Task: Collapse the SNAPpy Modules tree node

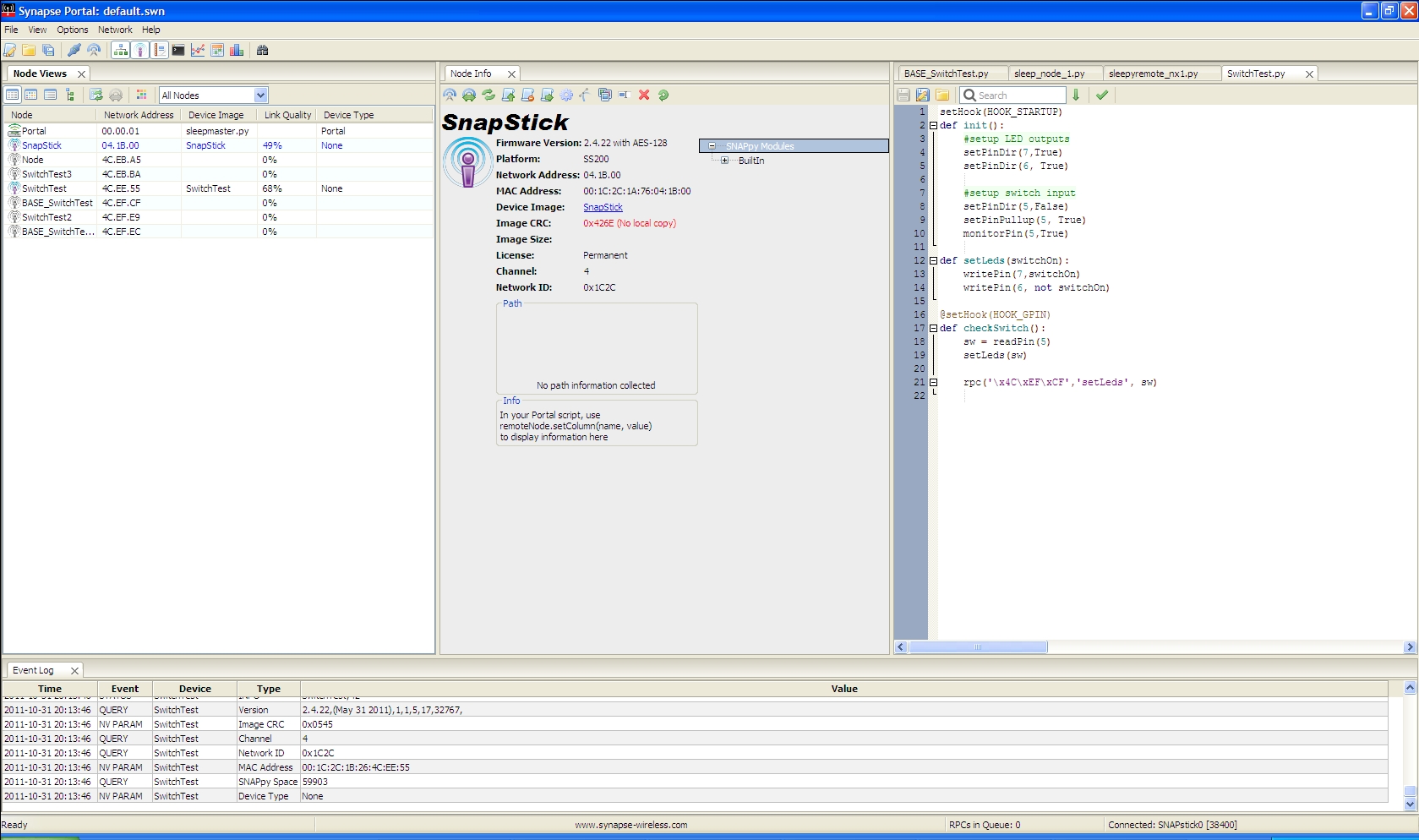Action: (x=712, y=146)
